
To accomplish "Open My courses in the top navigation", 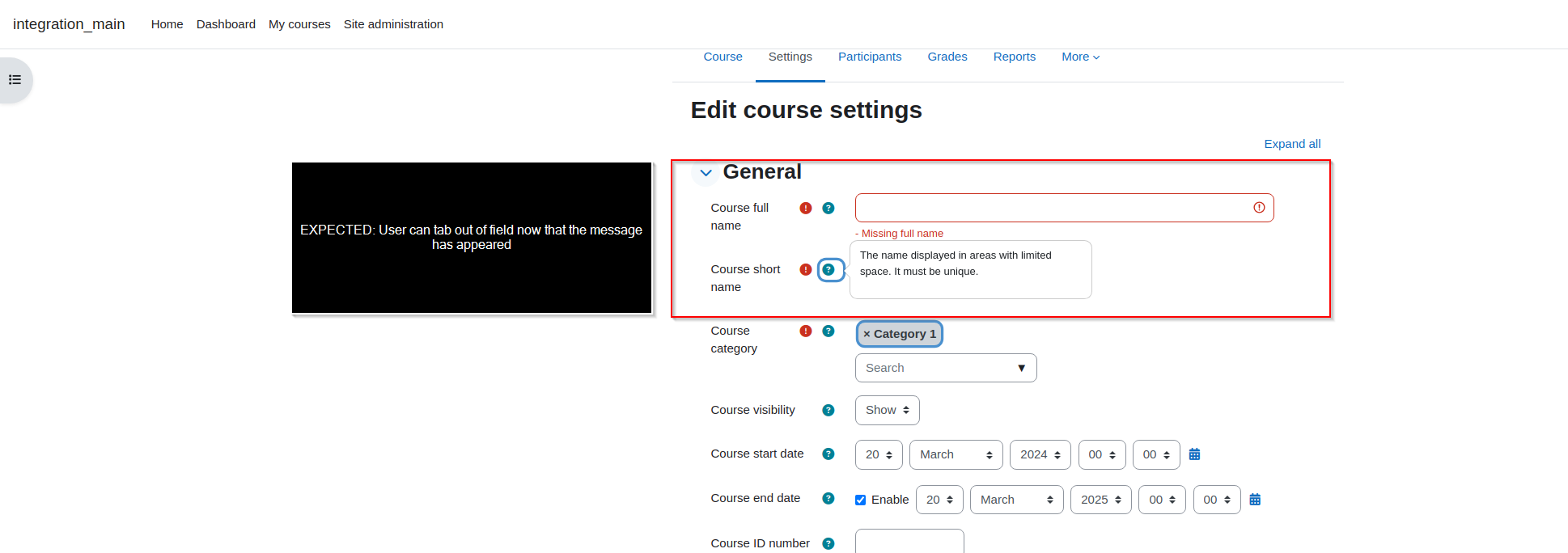I will 299,24.
